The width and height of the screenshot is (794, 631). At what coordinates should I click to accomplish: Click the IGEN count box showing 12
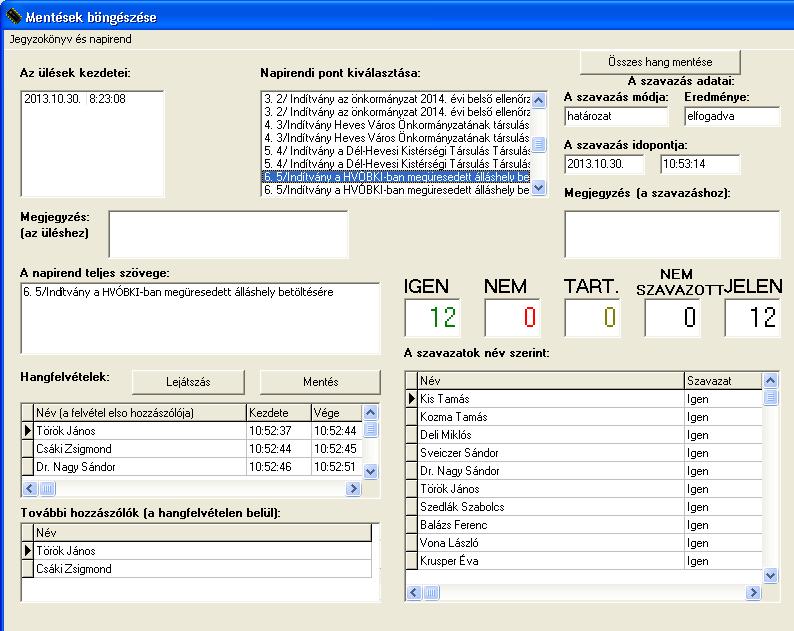(x=432, y=318)
